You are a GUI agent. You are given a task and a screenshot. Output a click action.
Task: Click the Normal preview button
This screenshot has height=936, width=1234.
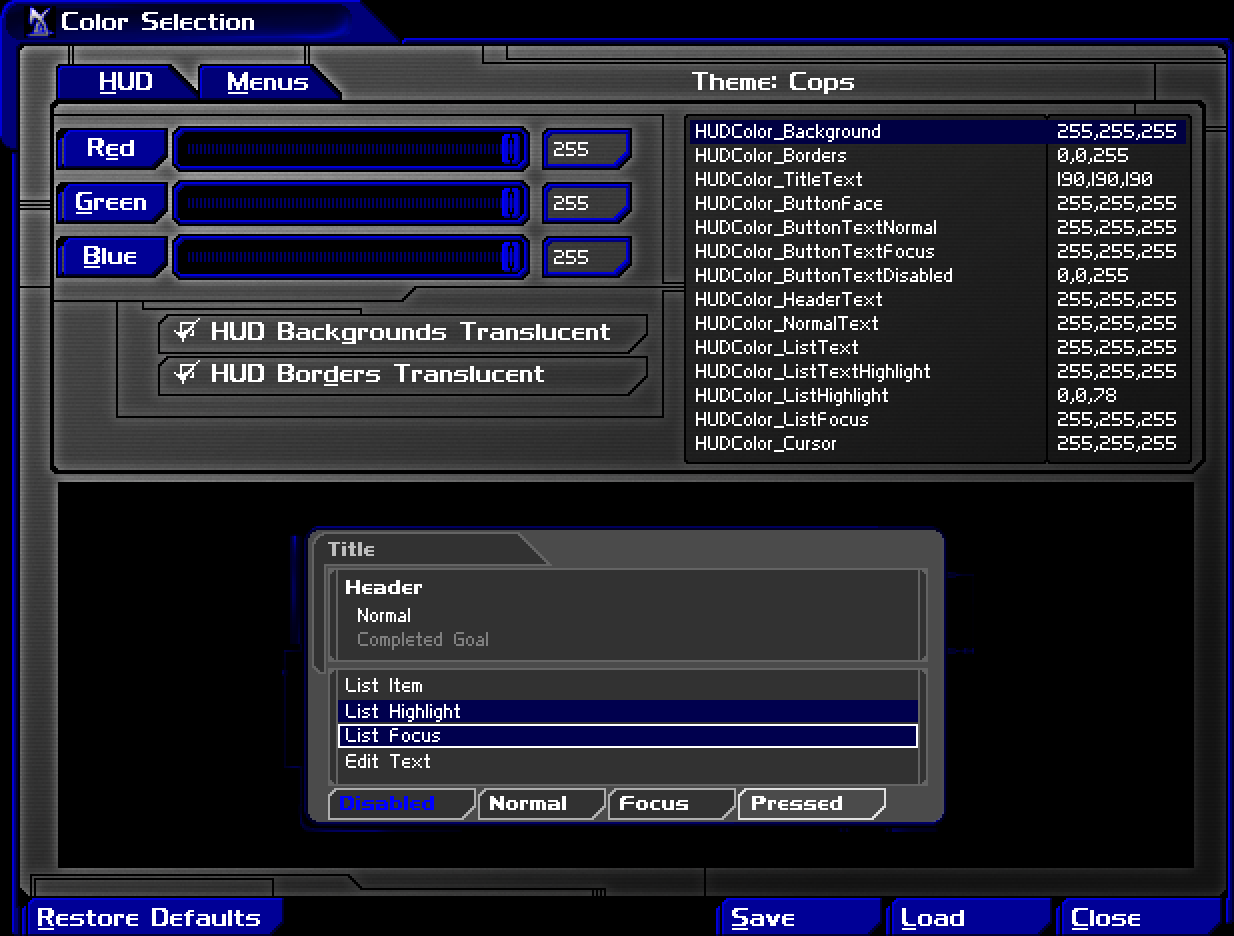click(x=542, y=803)
